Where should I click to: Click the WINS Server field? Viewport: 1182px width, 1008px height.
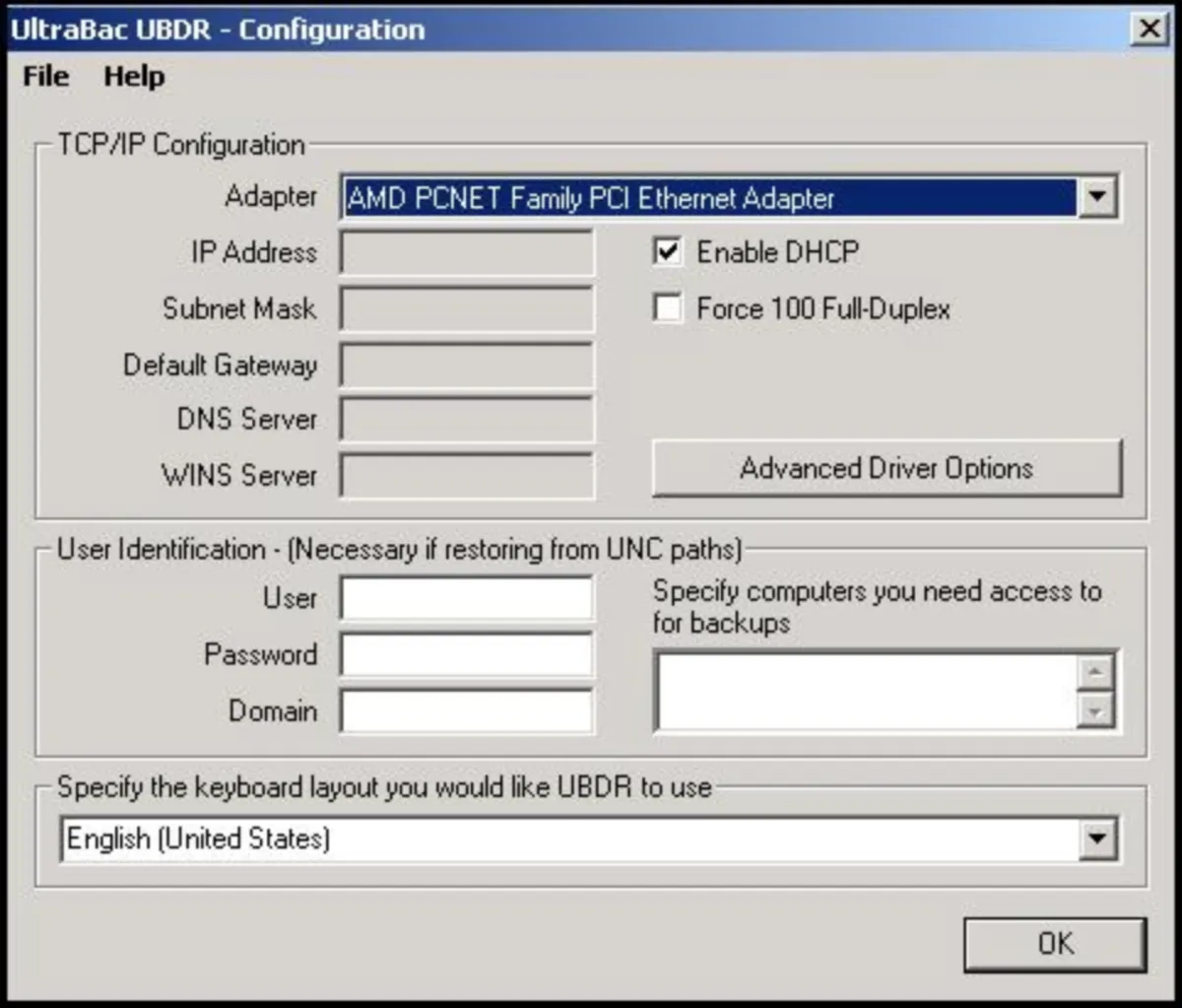tap(467, 475)
